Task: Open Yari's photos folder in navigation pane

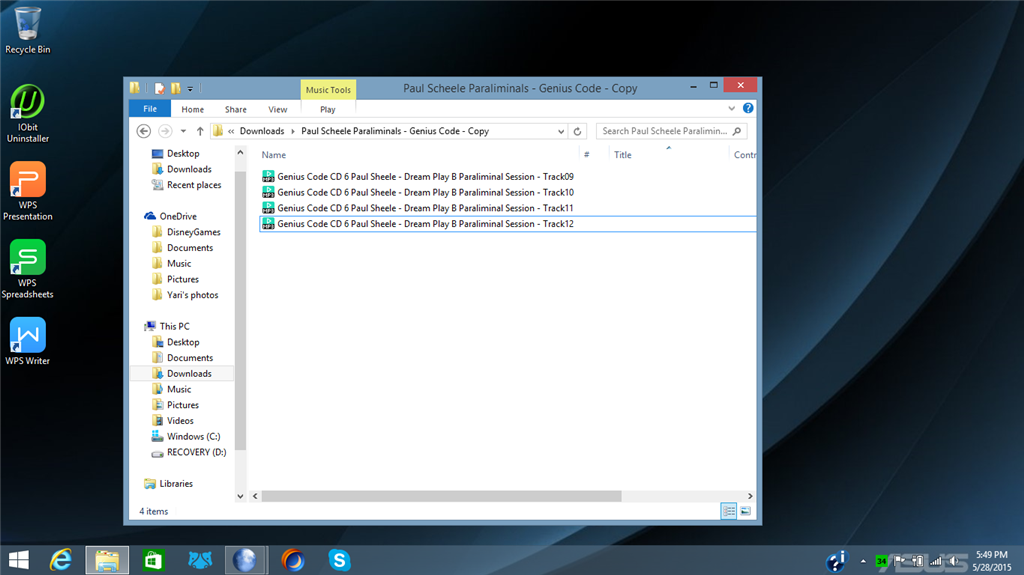Action: [x=192, y=295]
